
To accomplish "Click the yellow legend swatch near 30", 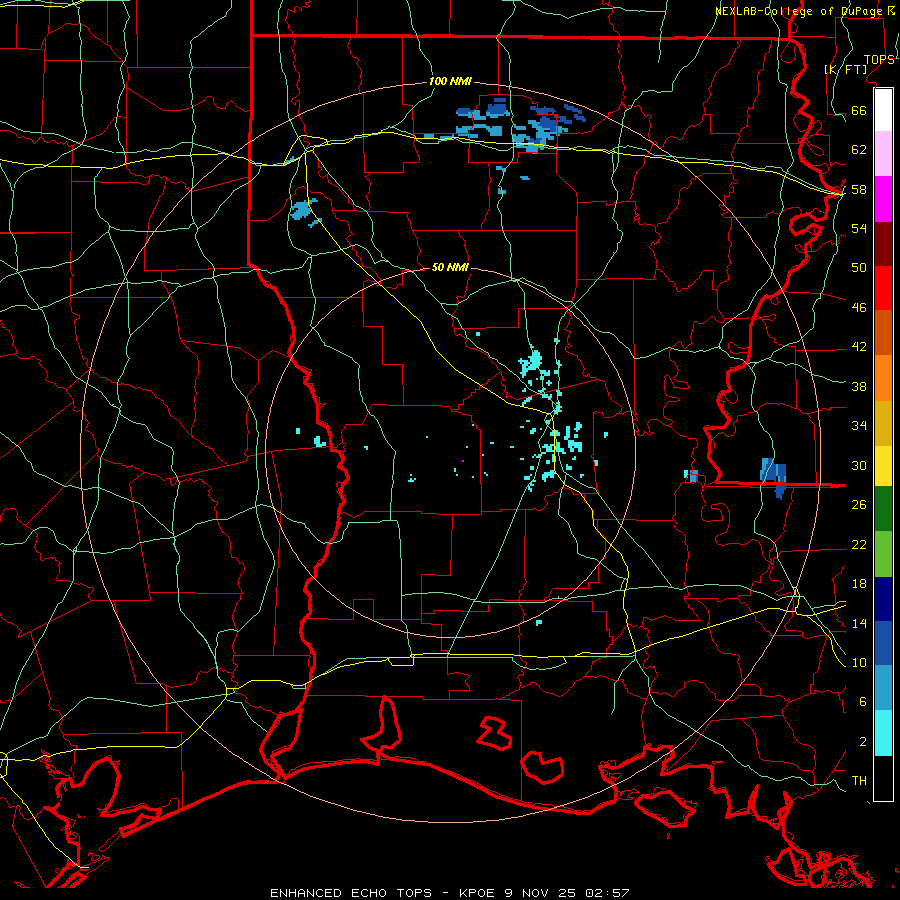I will coord(883,466).
